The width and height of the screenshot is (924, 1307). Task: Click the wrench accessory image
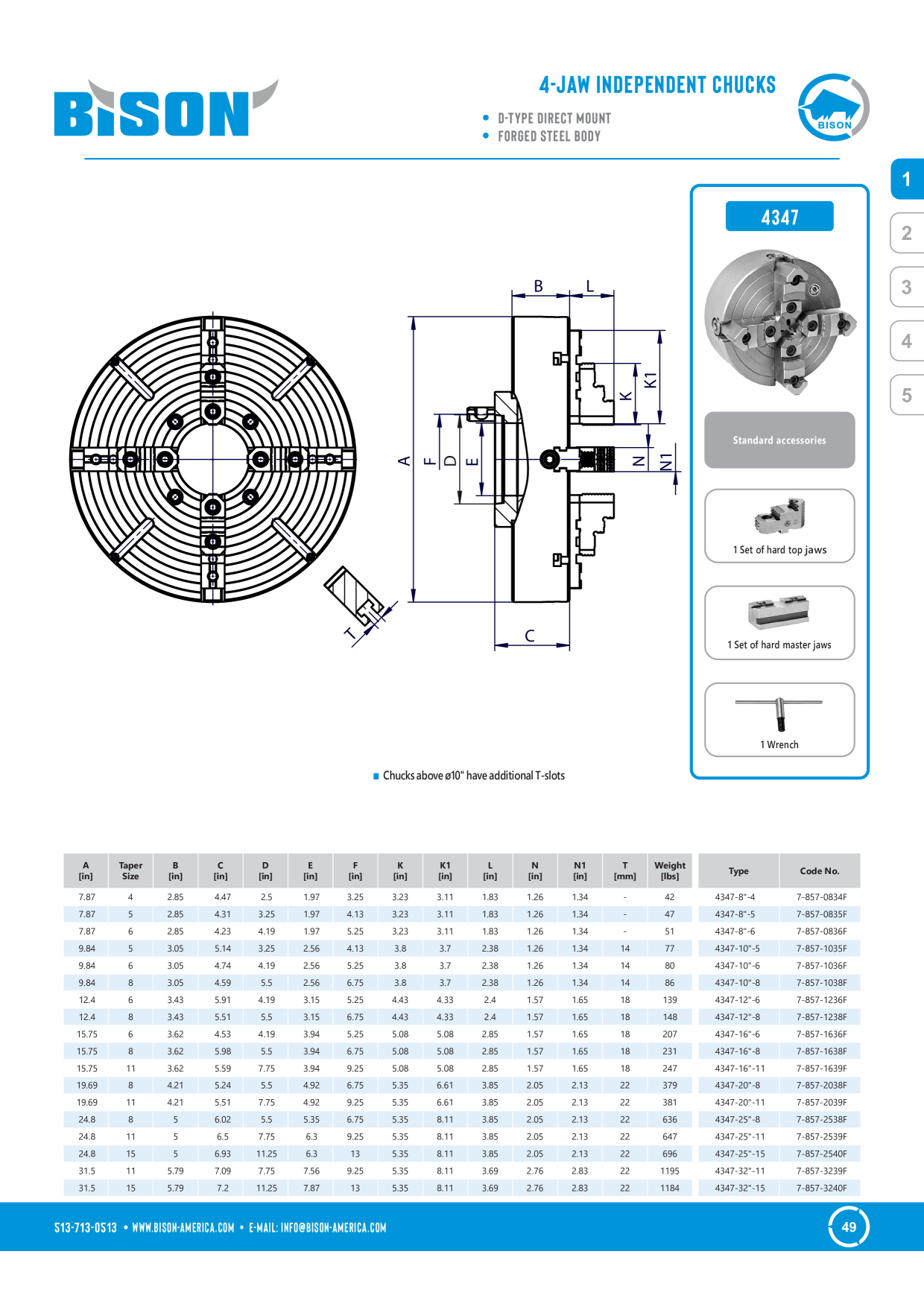[x=779, y=715]
